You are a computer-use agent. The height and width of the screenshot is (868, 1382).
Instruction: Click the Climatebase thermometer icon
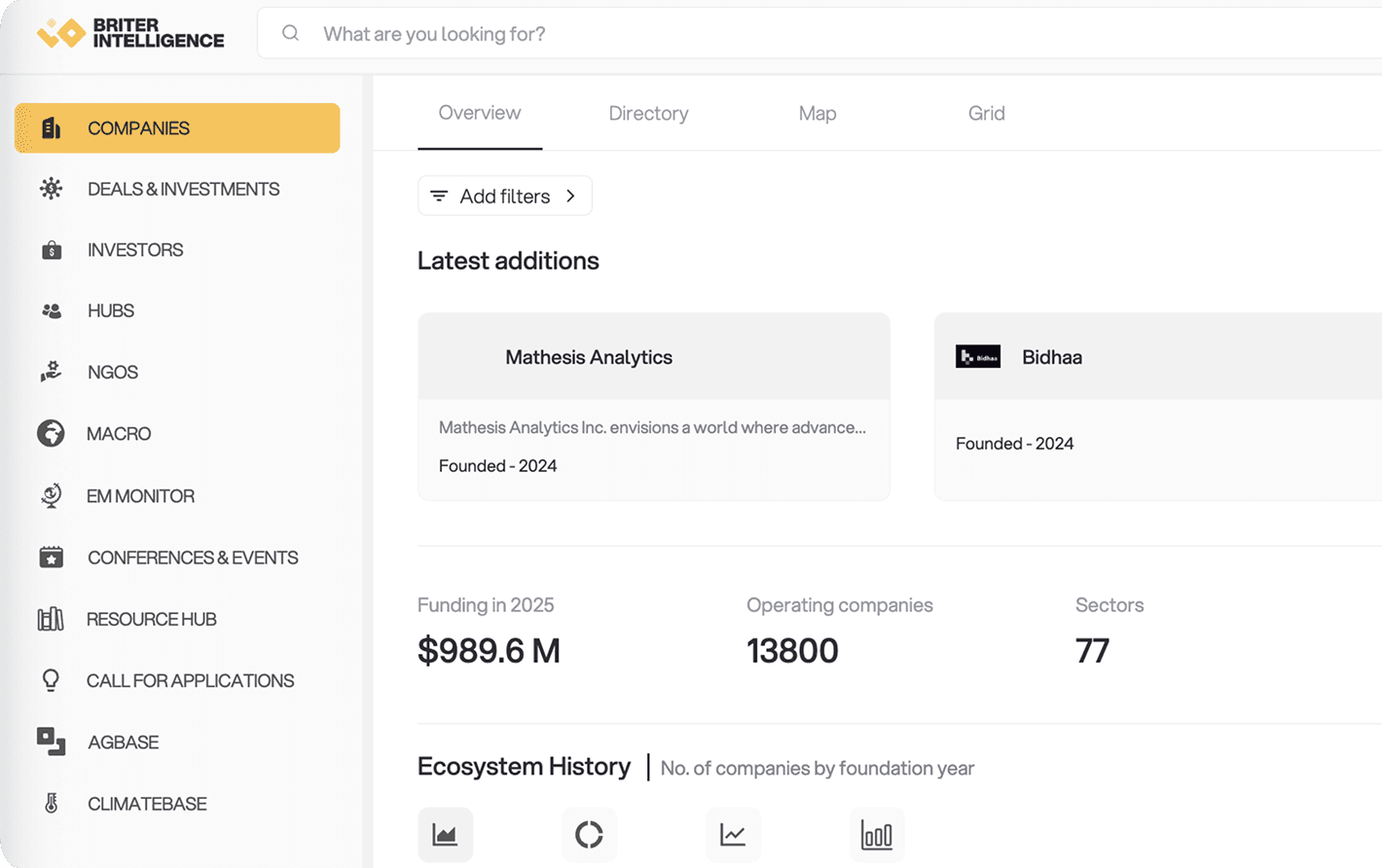tap(51, 803)
